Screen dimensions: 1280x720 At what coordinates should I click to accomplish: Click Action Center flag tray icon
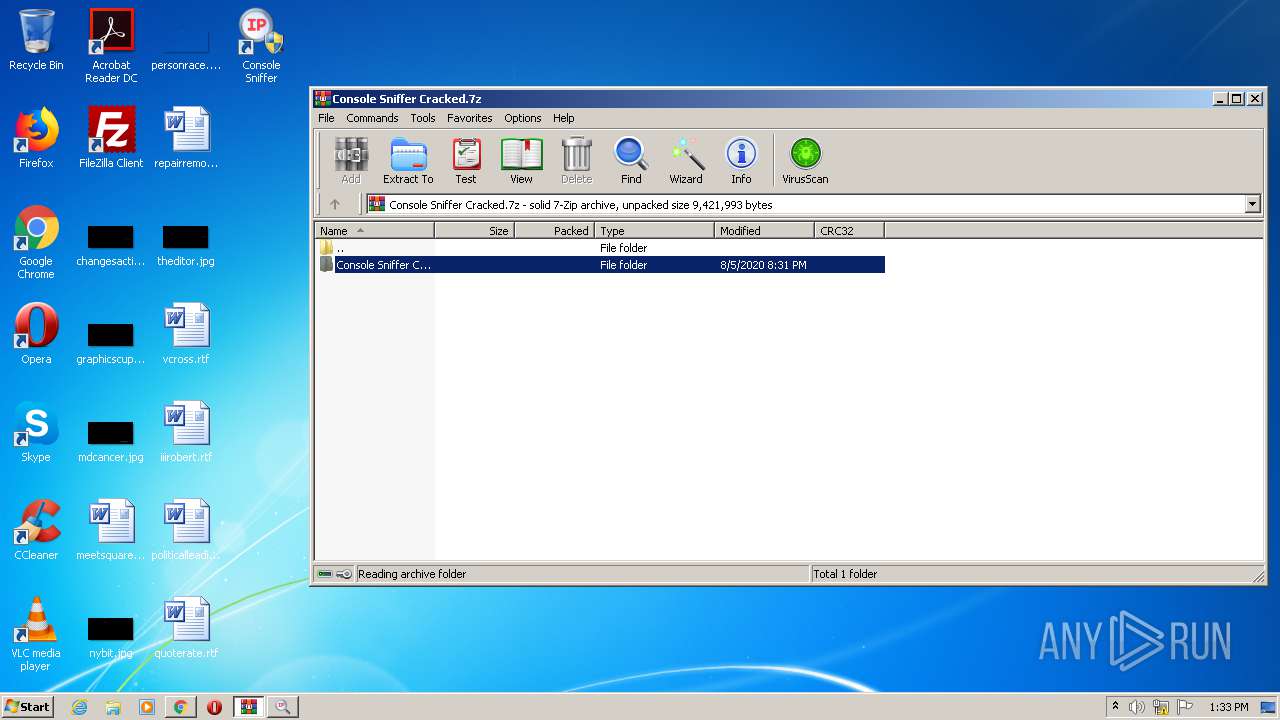tap(1185, 707)
